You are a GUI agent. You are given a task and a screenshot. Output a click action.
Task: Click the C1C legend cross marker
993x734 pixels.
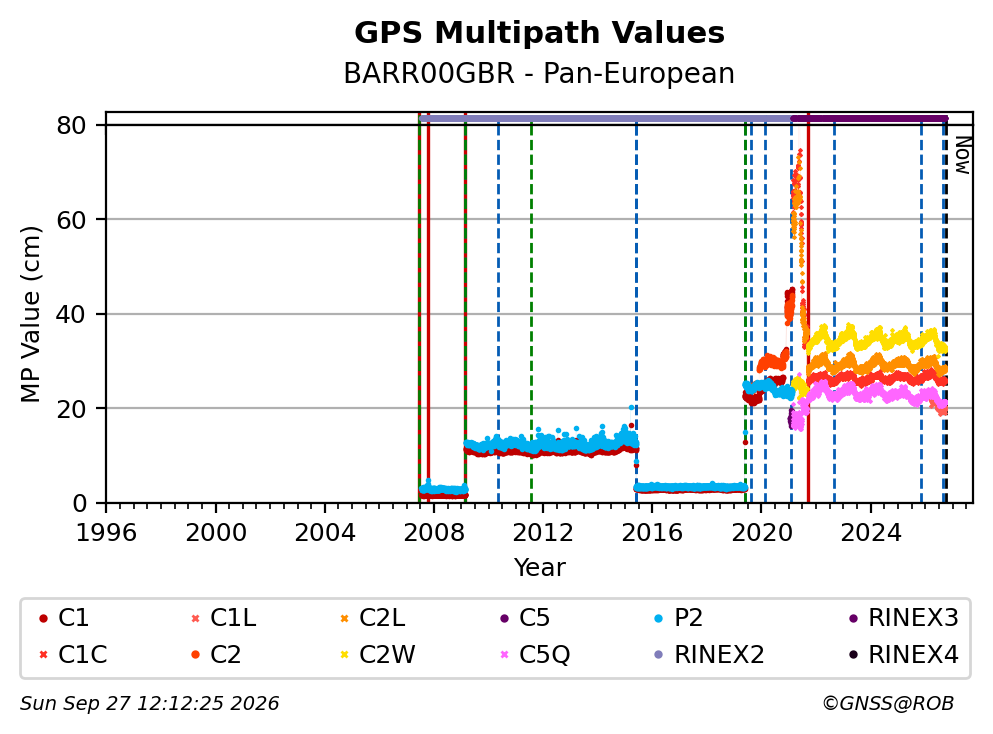point(43,655)
